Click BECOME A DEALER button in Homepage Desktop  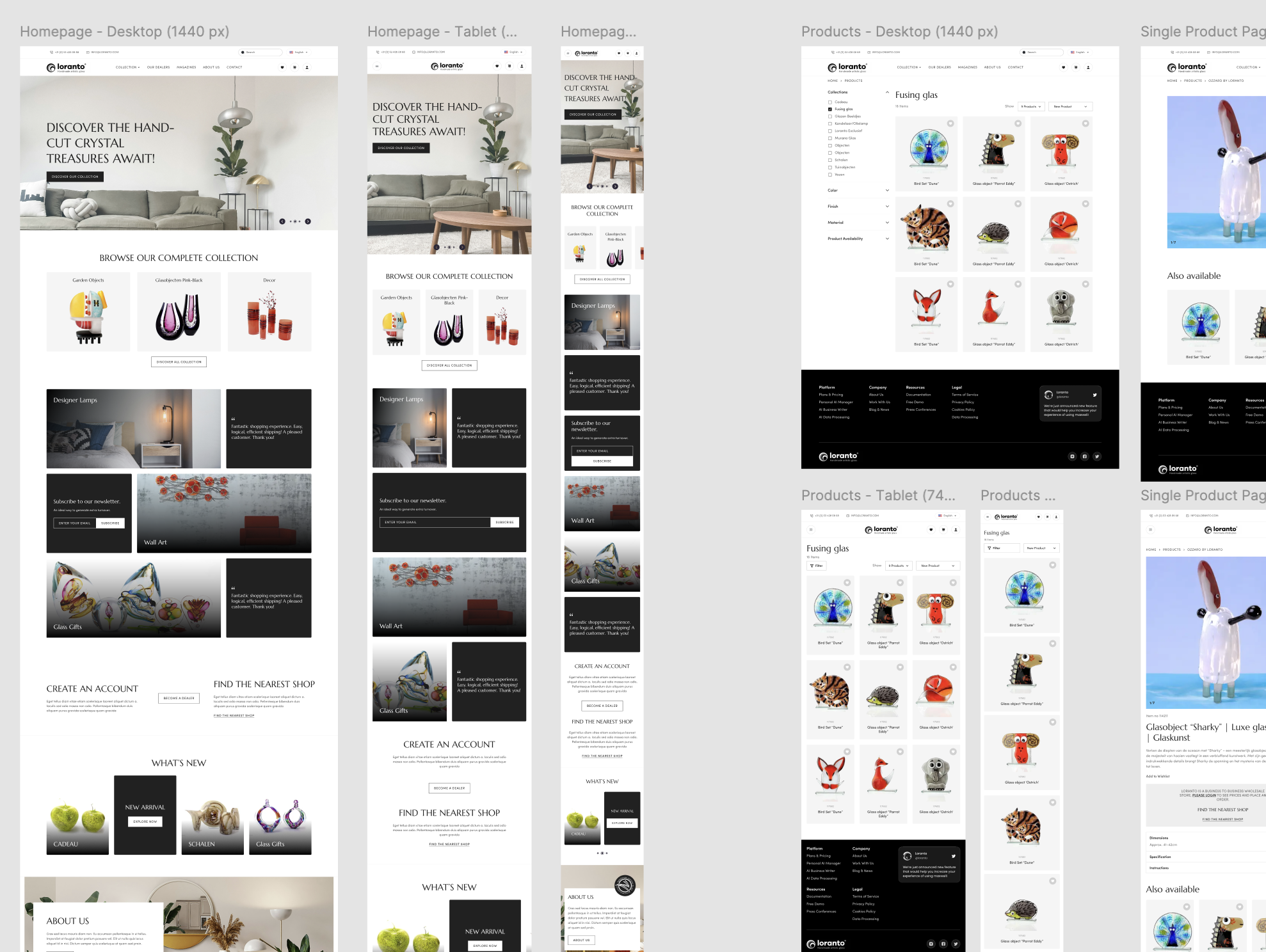[x=179, y=698]
